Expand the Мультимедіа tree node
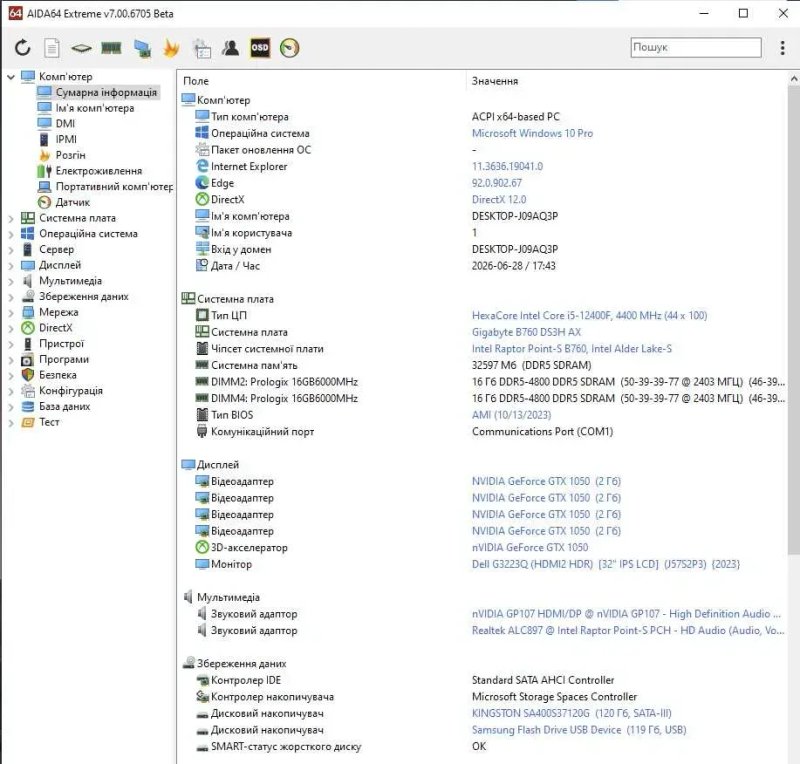The width and height of the screenshot is (800, 764). tap(11, 281)
